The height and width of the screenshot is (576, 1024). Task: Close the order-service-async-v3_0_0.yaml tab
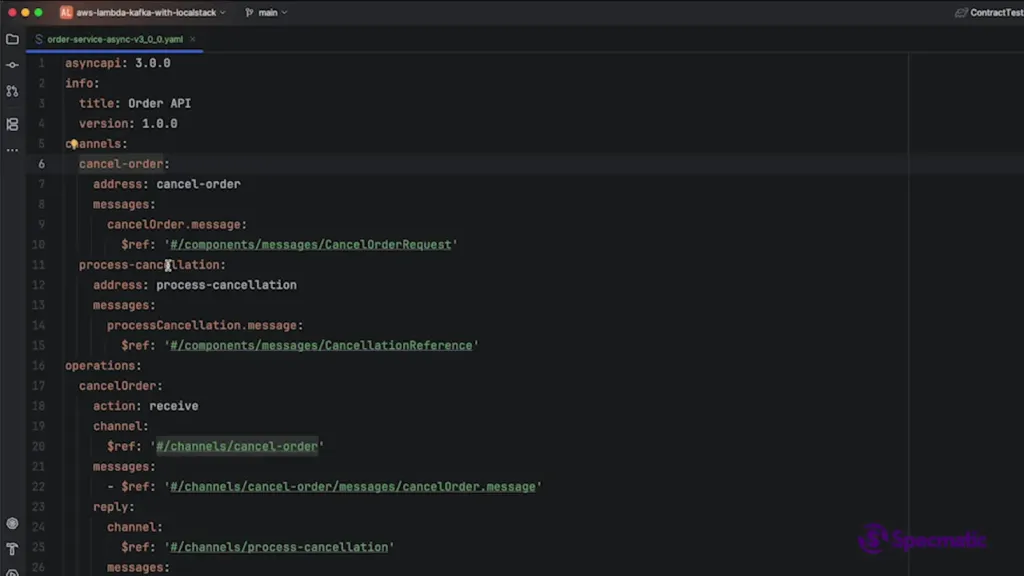pos(194,39)
